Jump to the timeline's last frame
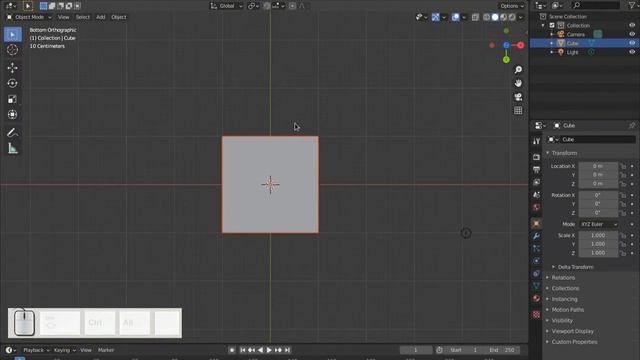The width and height of the screenshot is (640, 360). pos(287,350)
